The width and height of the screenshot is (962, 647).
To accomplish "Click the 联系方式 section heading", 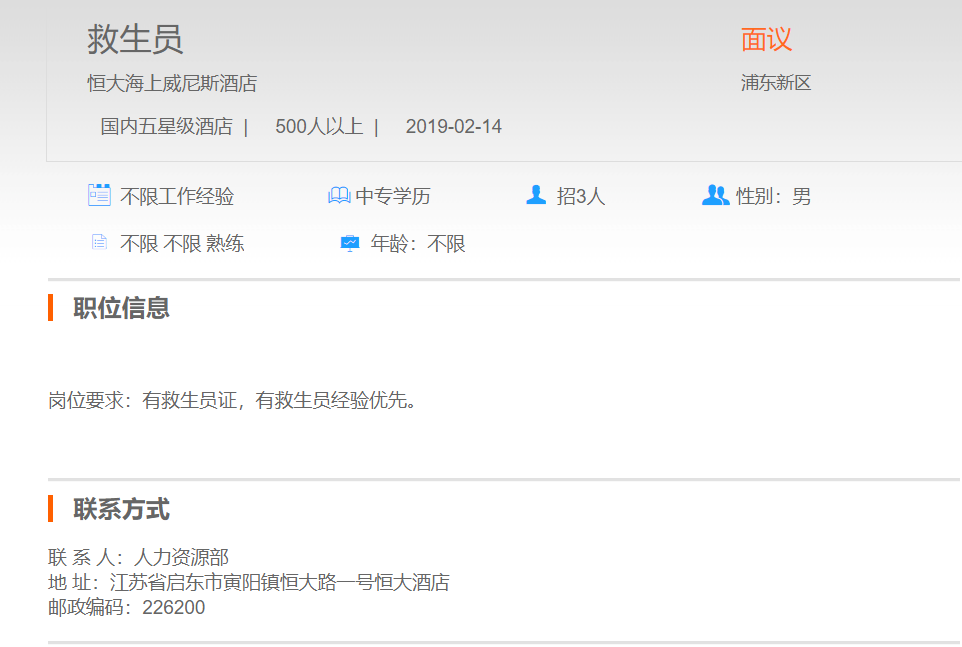I will point(121,510).
